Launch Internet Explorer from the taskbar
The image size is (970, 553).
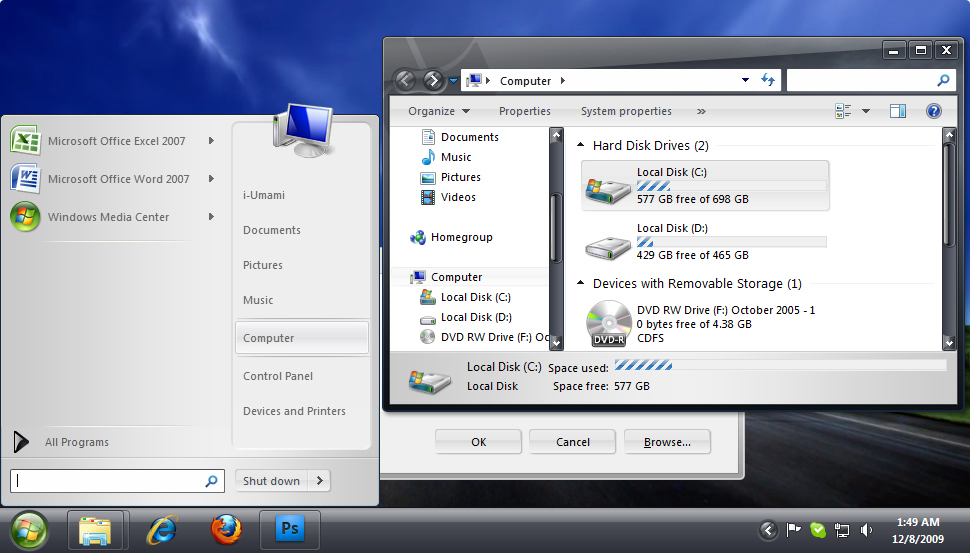click(162, 530)
